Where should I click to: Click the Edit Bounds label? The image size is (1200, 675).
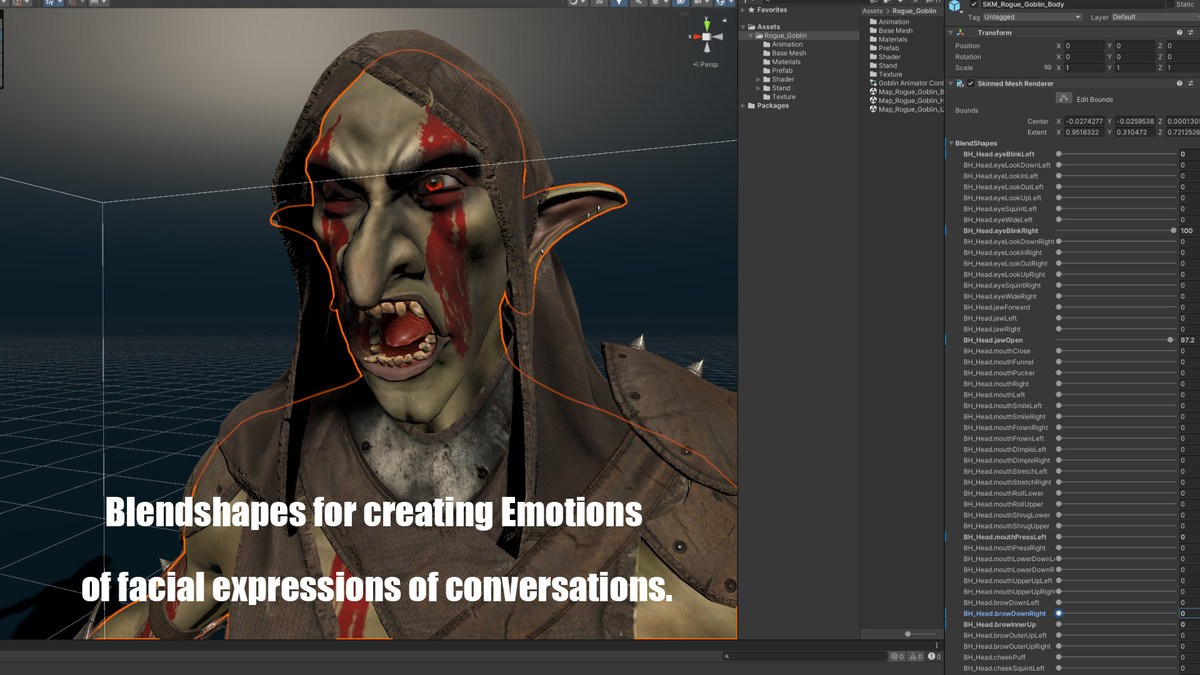click(x=1094, y=99)
